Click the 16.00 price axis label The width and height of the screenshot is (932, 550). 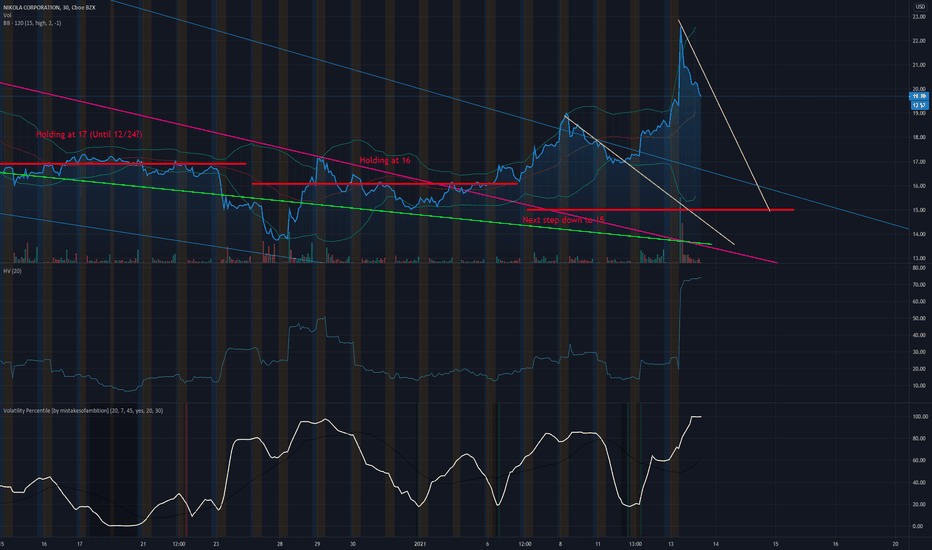pyautogui.click(x=918, y=186)
